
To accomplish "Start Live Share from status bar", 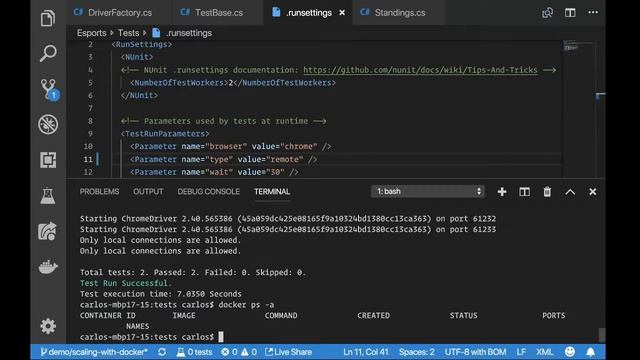I will (x=289, y=352).
